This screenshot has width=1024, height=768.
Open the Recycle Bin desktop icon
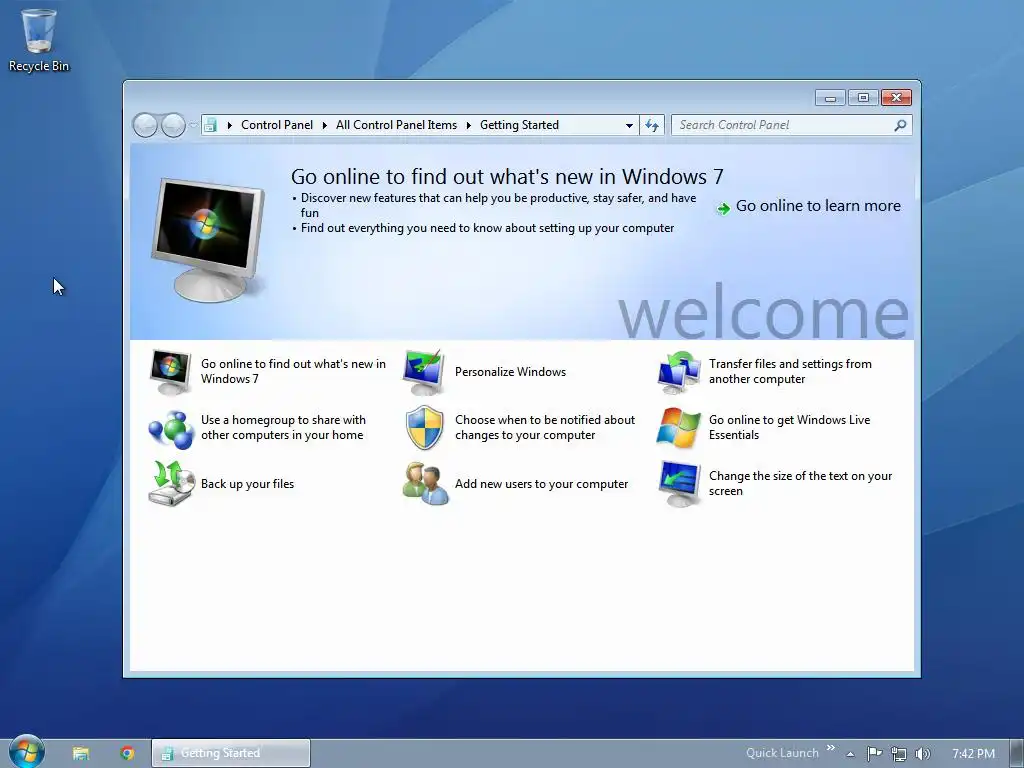39,39
